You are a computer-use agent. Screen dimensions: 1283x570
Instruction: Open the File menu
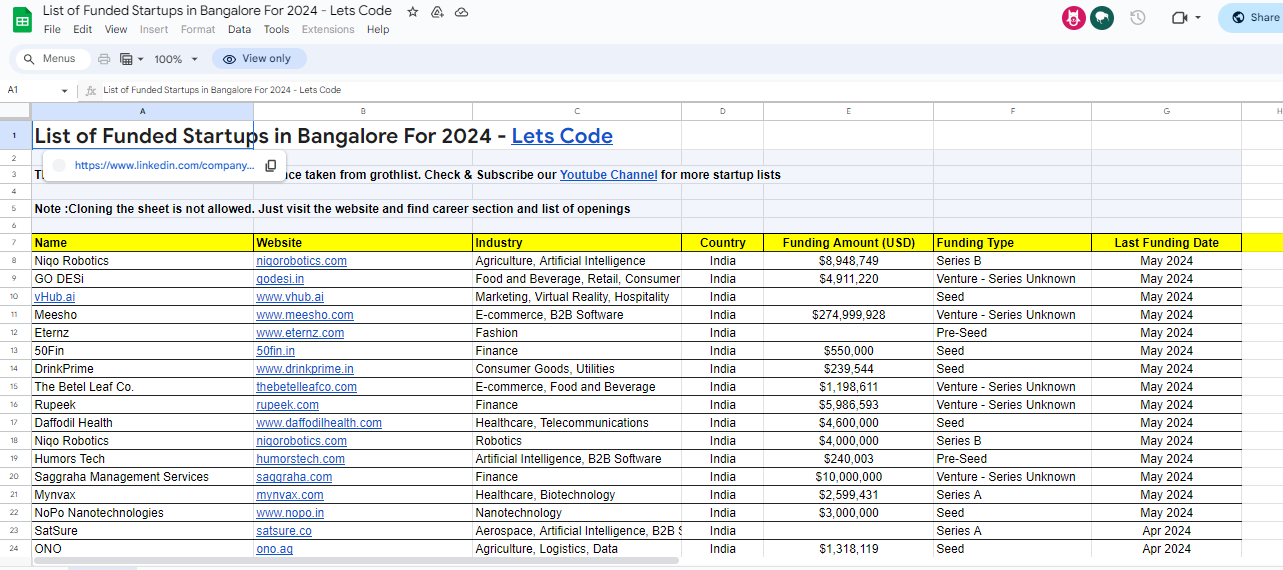coord(52,30)
